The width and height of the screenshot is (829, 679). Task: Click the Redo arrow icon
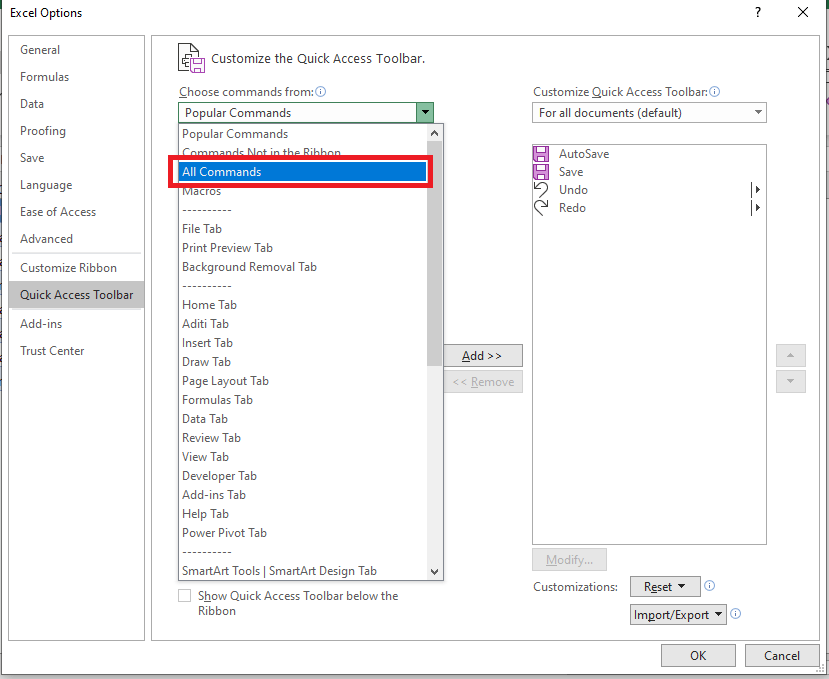click(541, 208)
